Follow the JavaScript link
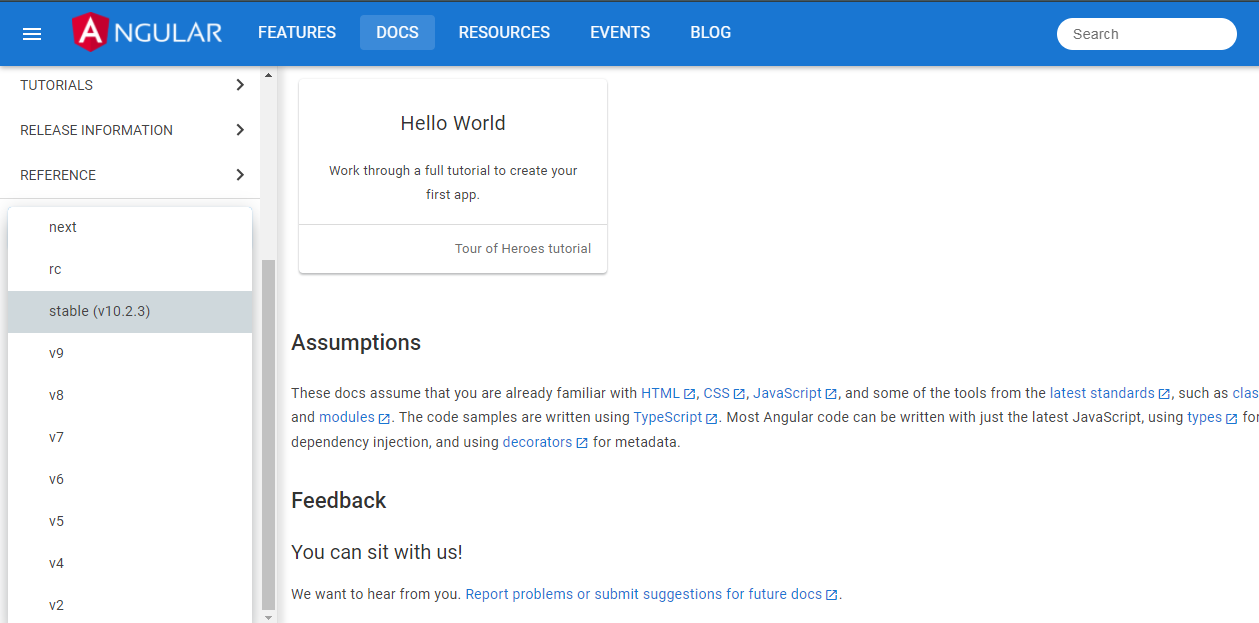Image resolution: width=1259 pixels, height=623 pixels. [x=787, y=393]
